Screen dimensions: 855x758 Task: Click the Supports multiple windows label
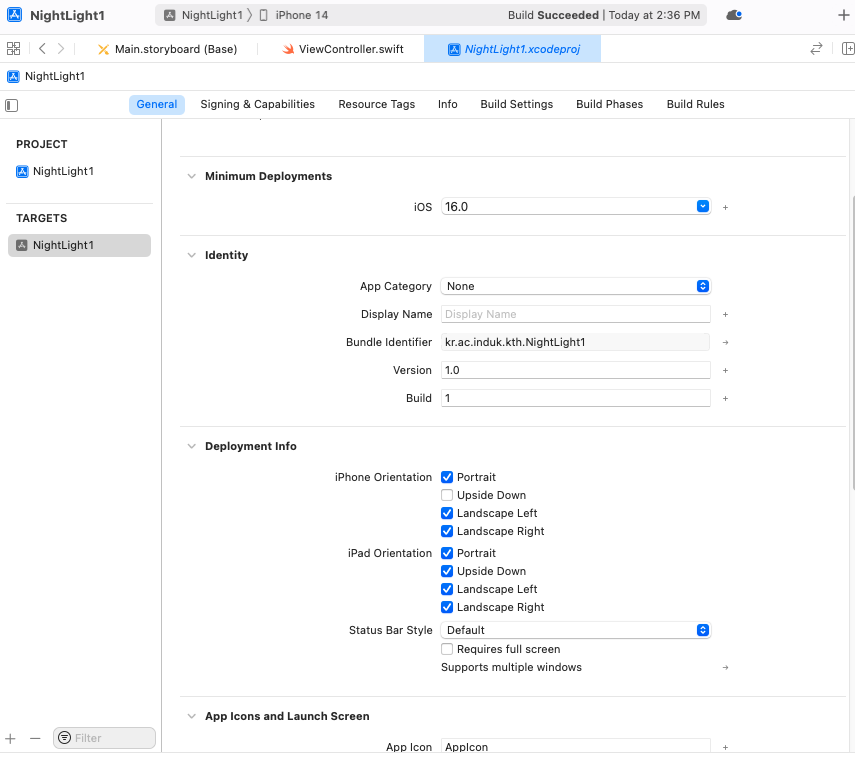tap(511, 667)
